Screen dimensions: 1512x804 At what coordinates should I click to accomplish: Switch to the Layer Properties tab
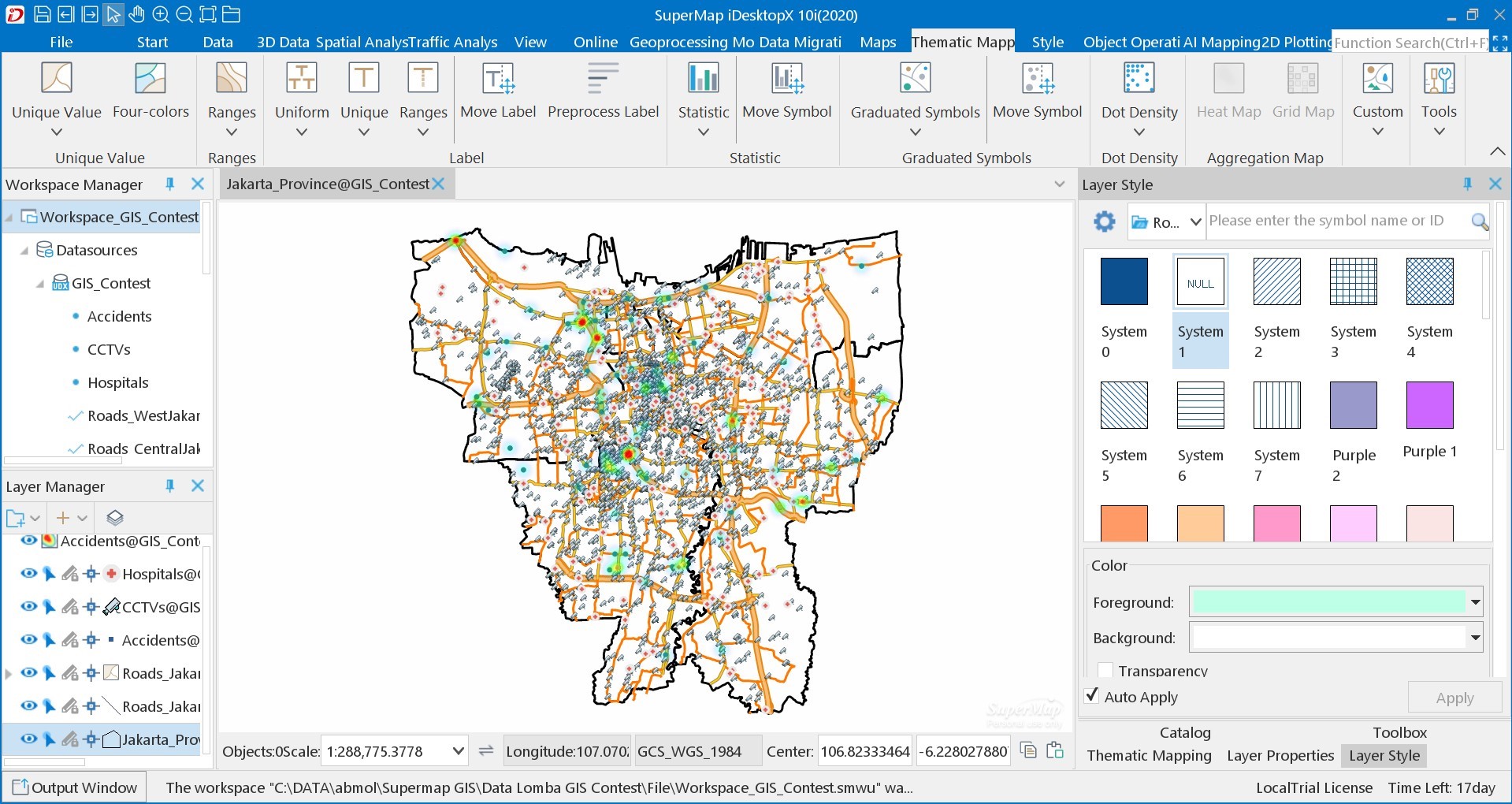[x=1280, y=755]
